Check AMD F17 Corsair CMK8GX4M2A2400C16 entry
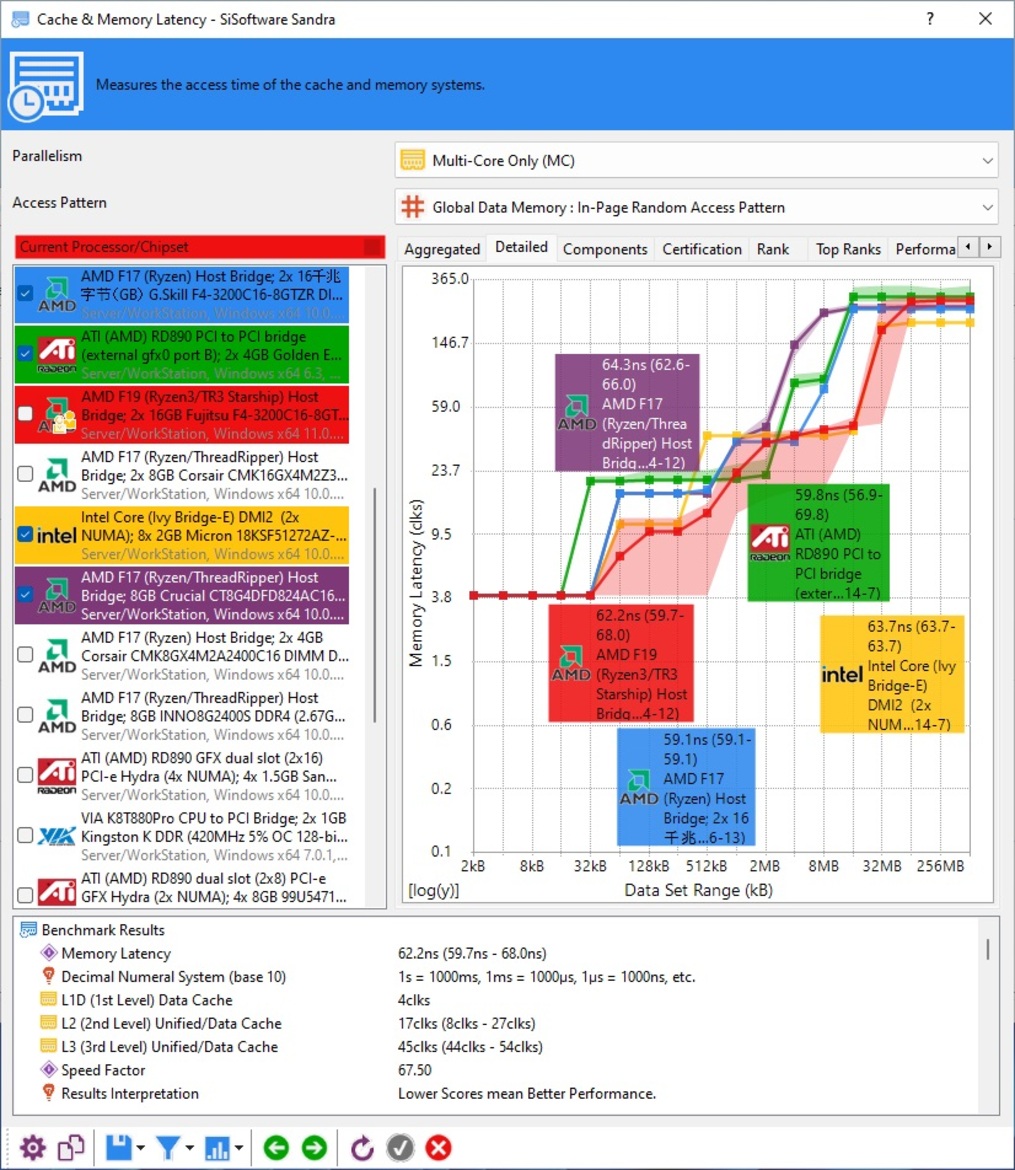Screen dimensions: 1015x1170 click(x=25, y=654)
